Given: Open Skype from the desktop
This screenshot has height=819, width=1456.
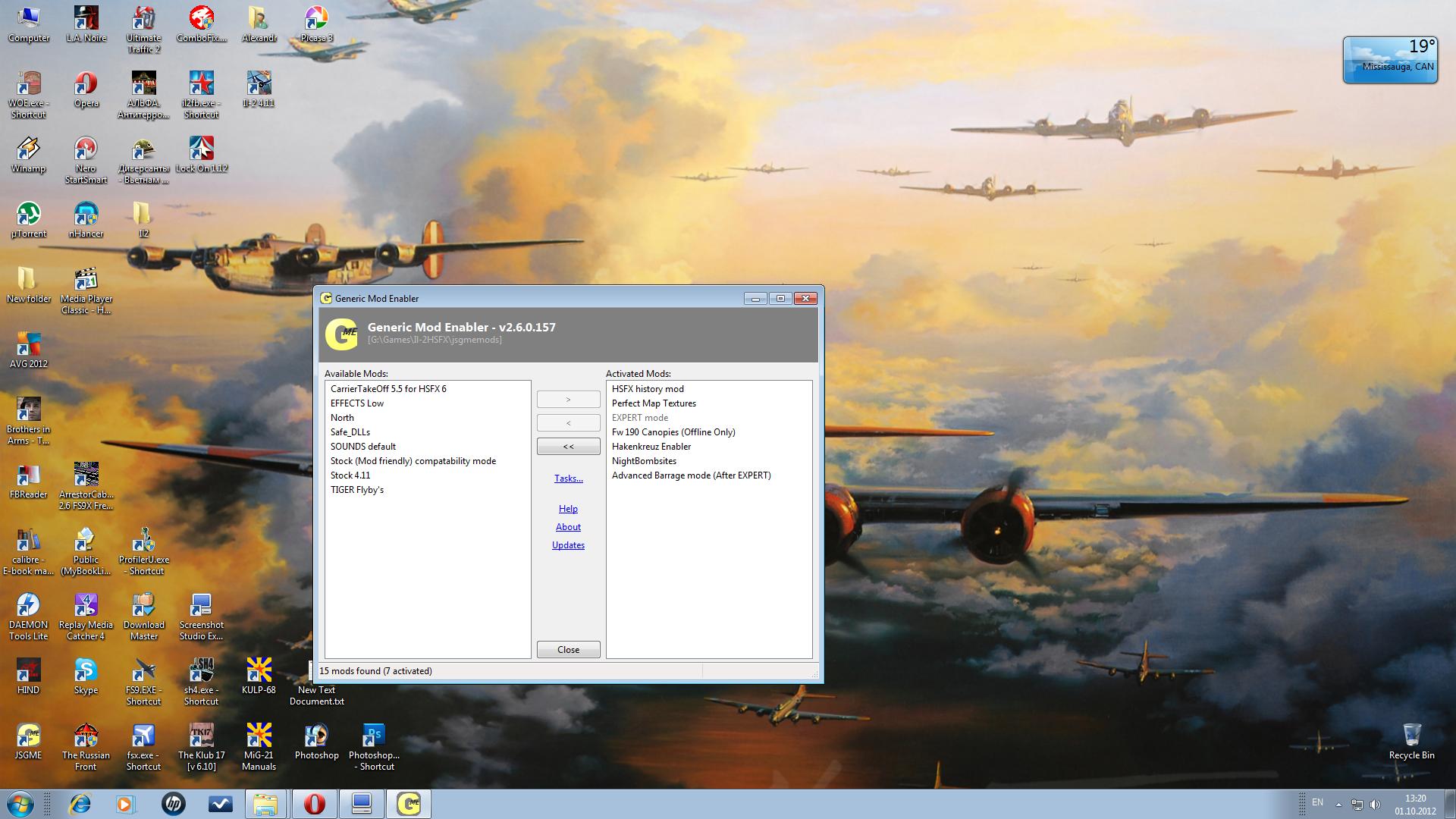Looking at the screenshot, I should tap(86, 671).
